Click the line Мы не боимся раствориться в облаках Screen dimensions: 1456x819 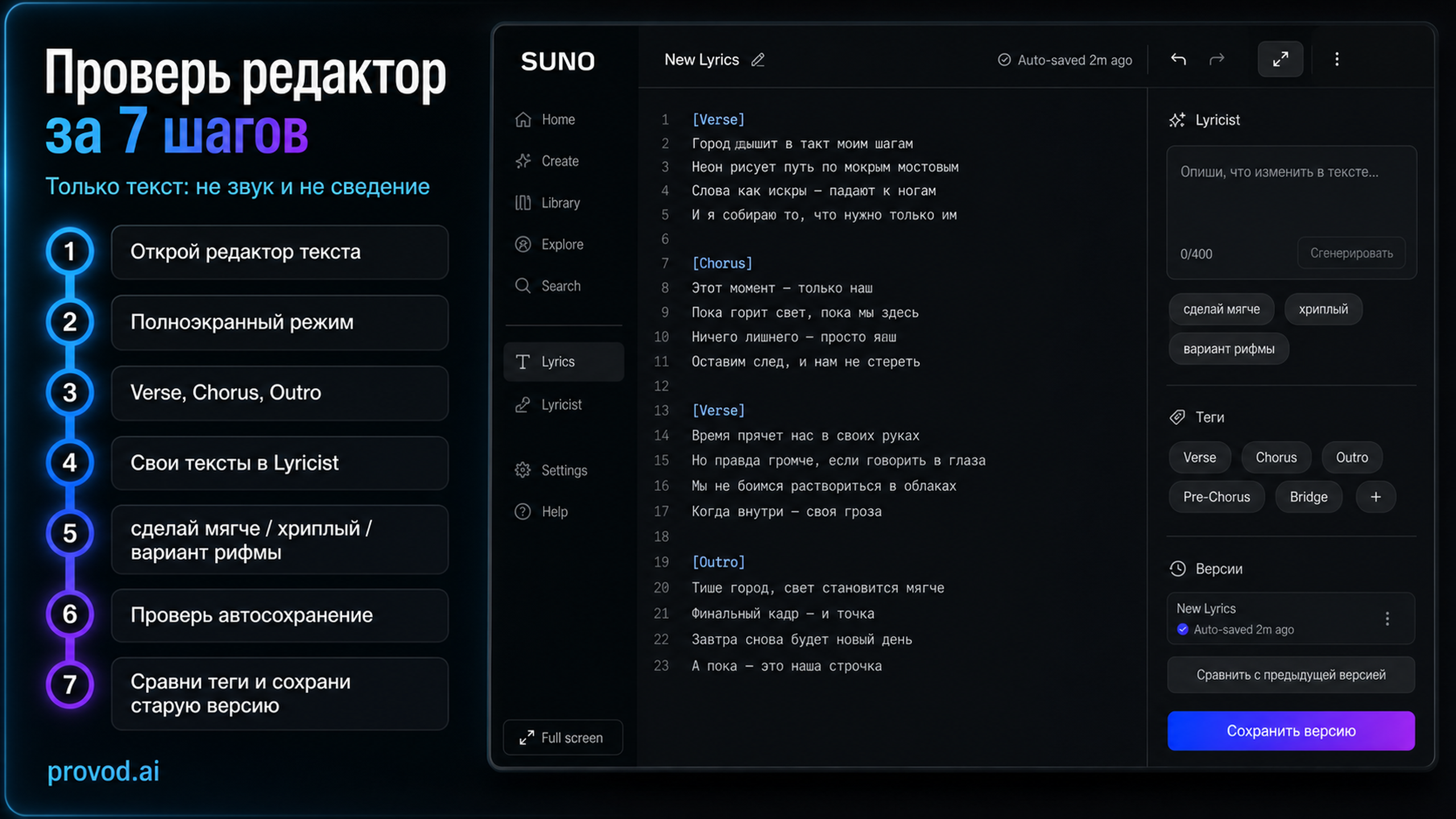(824, 486)
